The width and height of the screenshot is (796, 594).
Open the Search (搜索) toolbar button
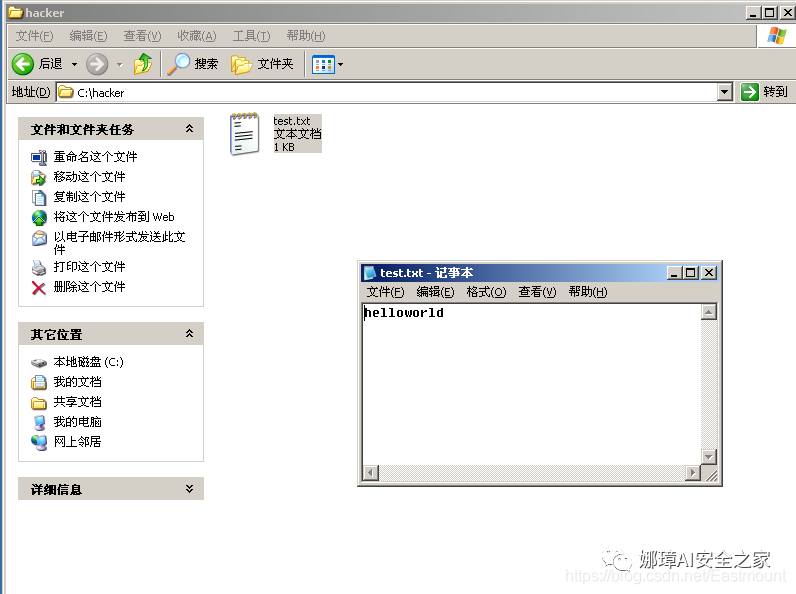click(x=193, y=64)
